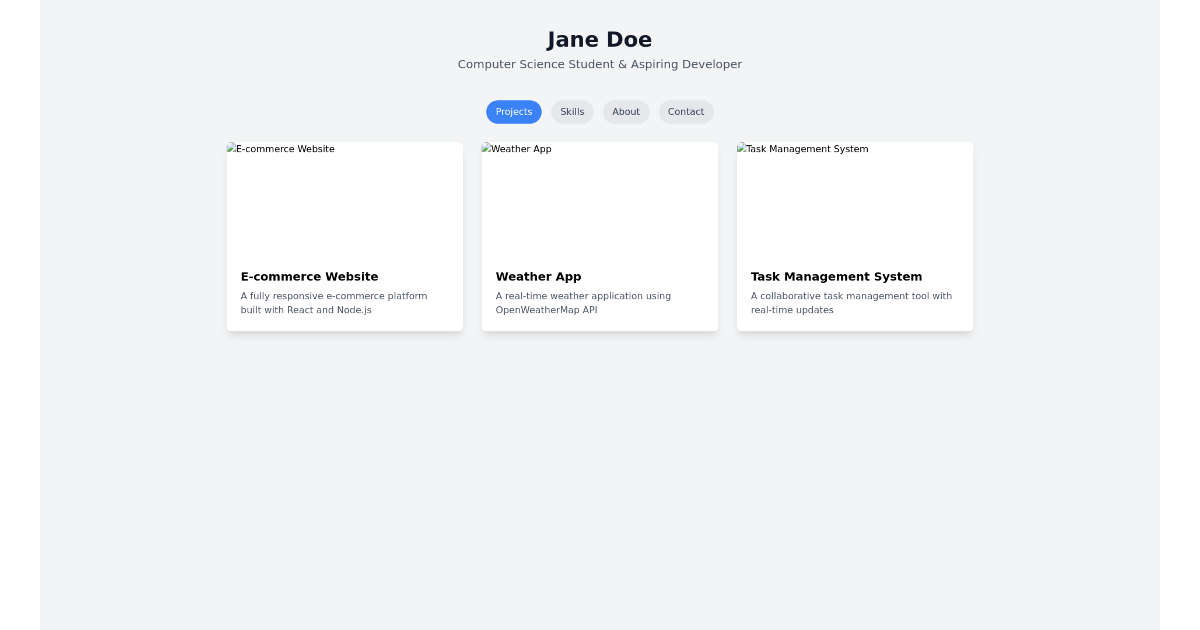Click the Task Management System heading
This screenshot has height=630, width=1200.
[x=836, y=277]
